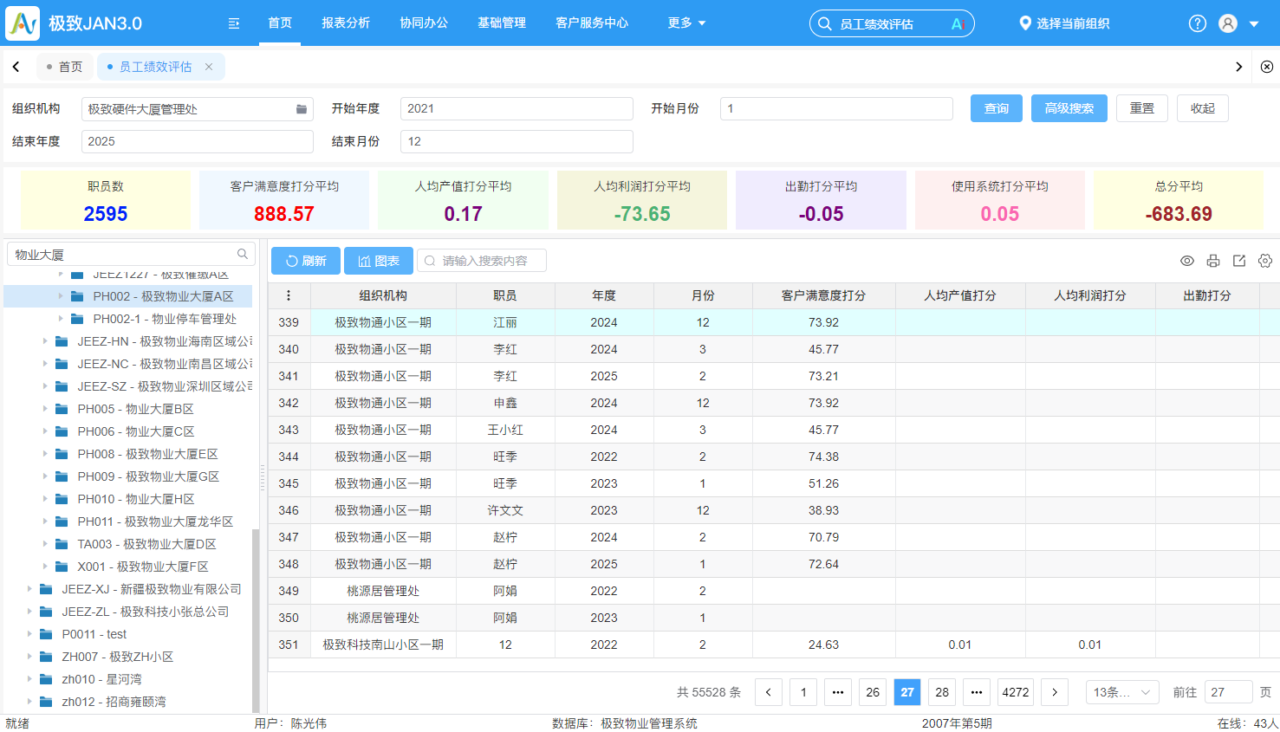Expand JEEZ-HN 极致物业海南区域公司 node
1280x732 pixels.
[44, 341]
